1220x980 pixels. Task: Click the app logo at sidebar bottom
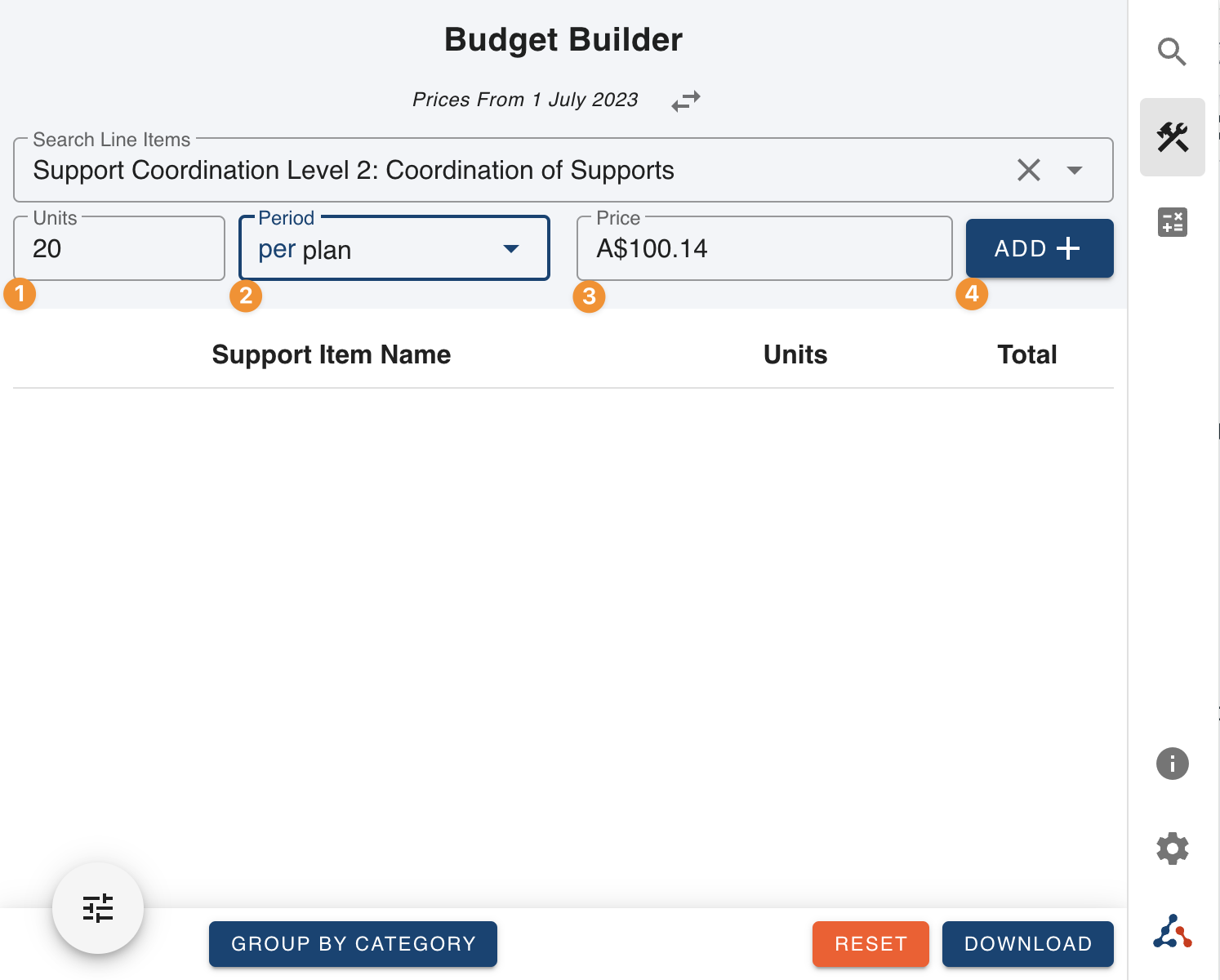1172,932
